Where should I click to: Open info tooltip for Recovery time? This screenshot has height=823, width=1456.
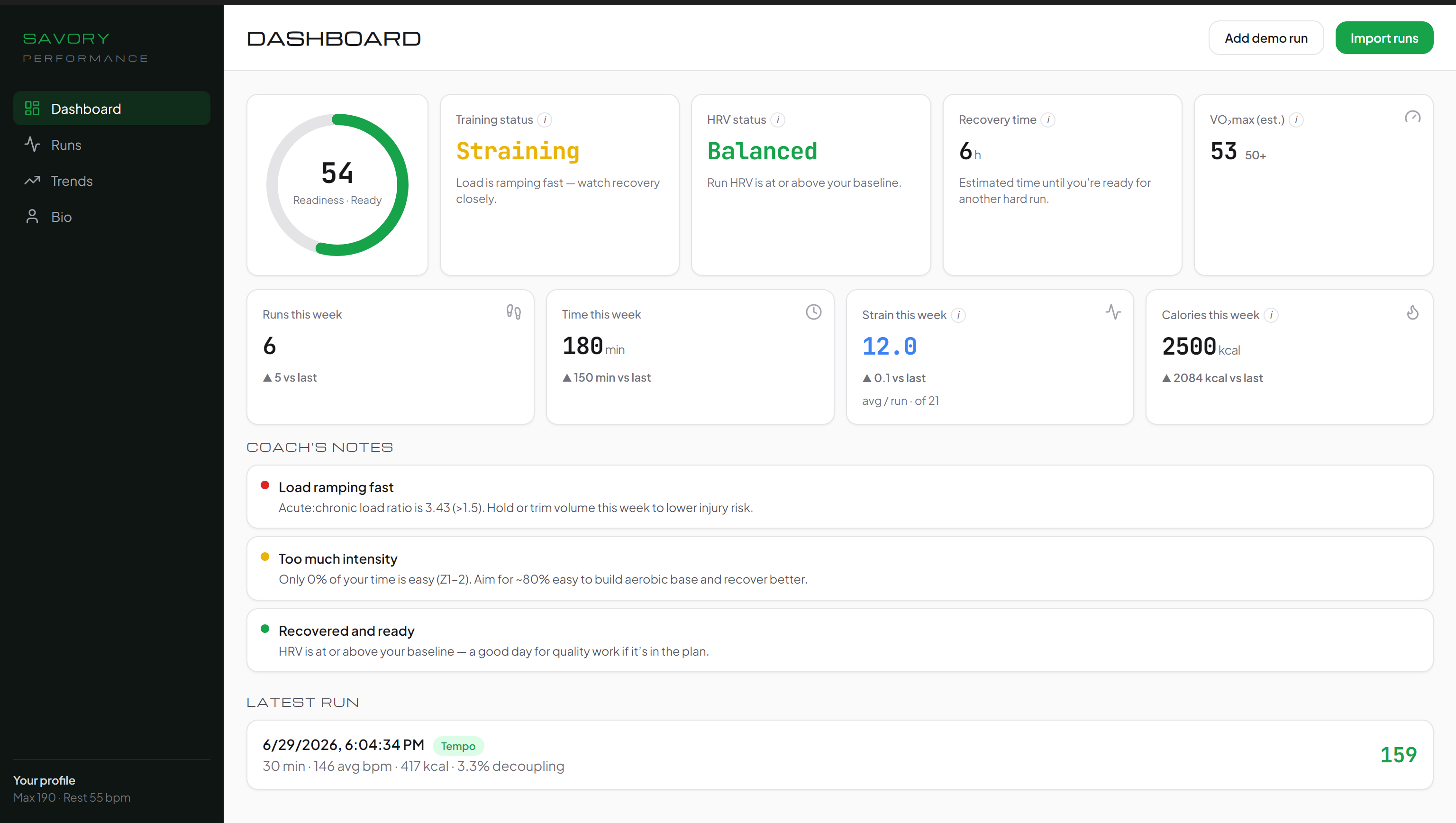coord(1048,120)
